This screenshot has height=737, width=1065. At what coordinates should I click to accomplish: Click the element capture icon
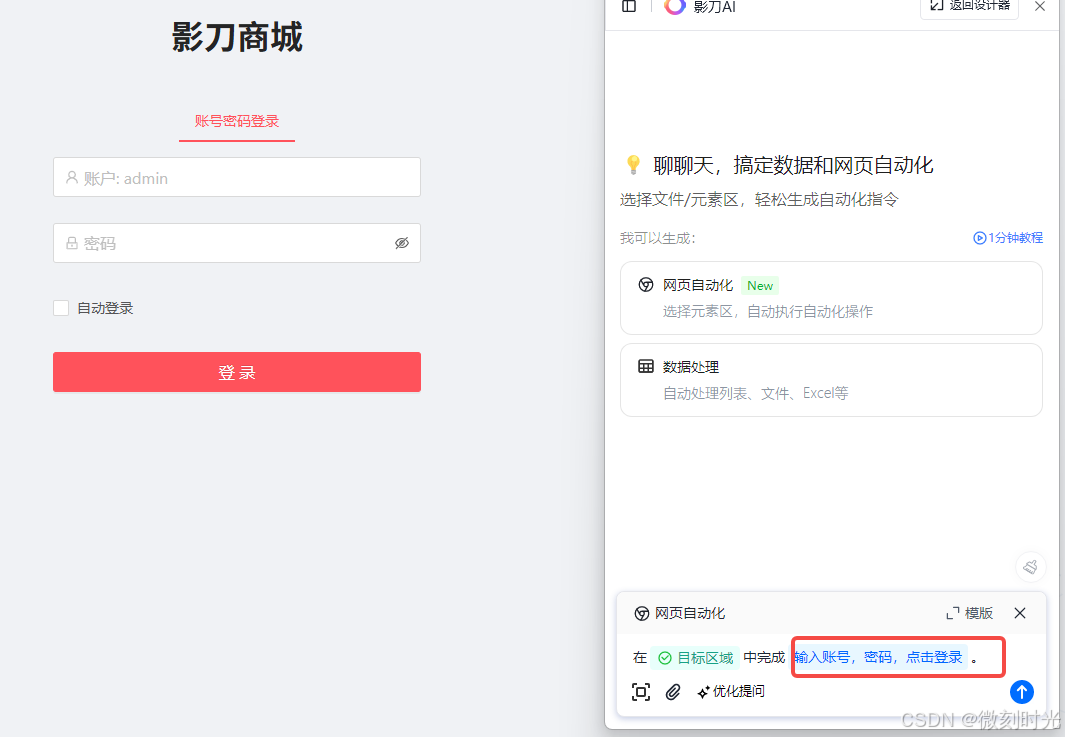pyautogui.click(x=640, y=691)
